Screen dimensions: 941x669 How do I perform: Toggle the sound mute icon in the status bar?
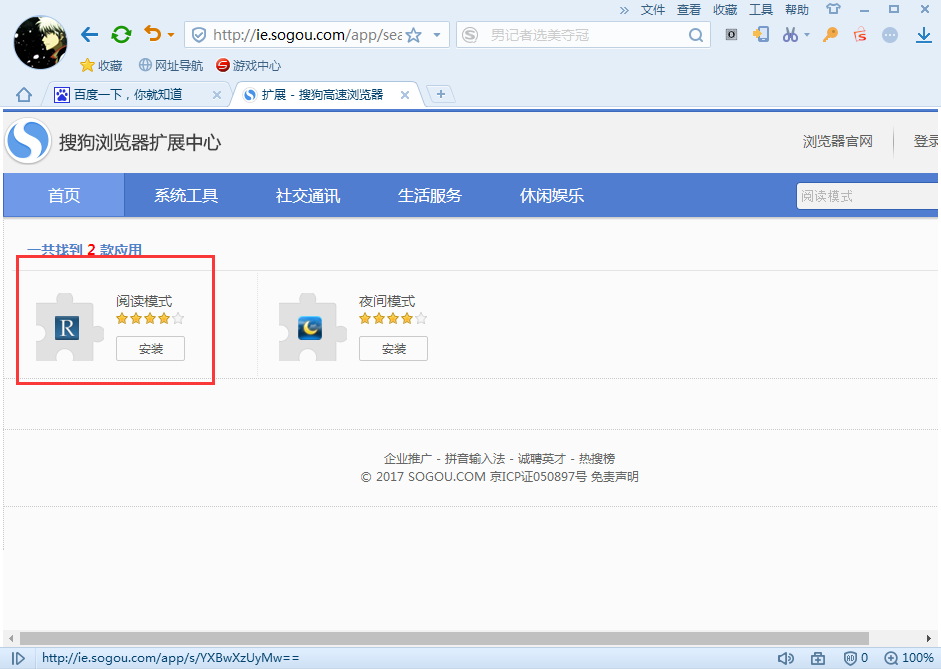point(786,658)
